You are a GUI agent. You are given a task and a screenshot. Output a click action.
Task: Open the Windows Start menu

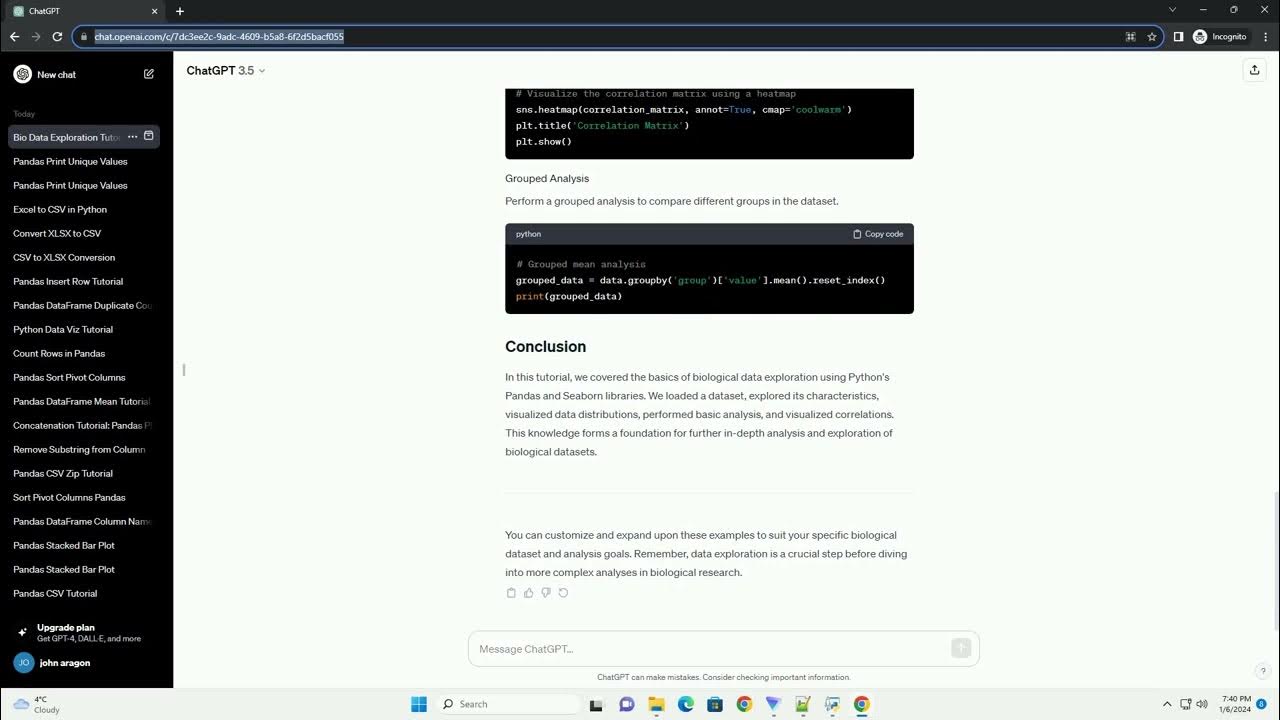click(x=419, y=704)
